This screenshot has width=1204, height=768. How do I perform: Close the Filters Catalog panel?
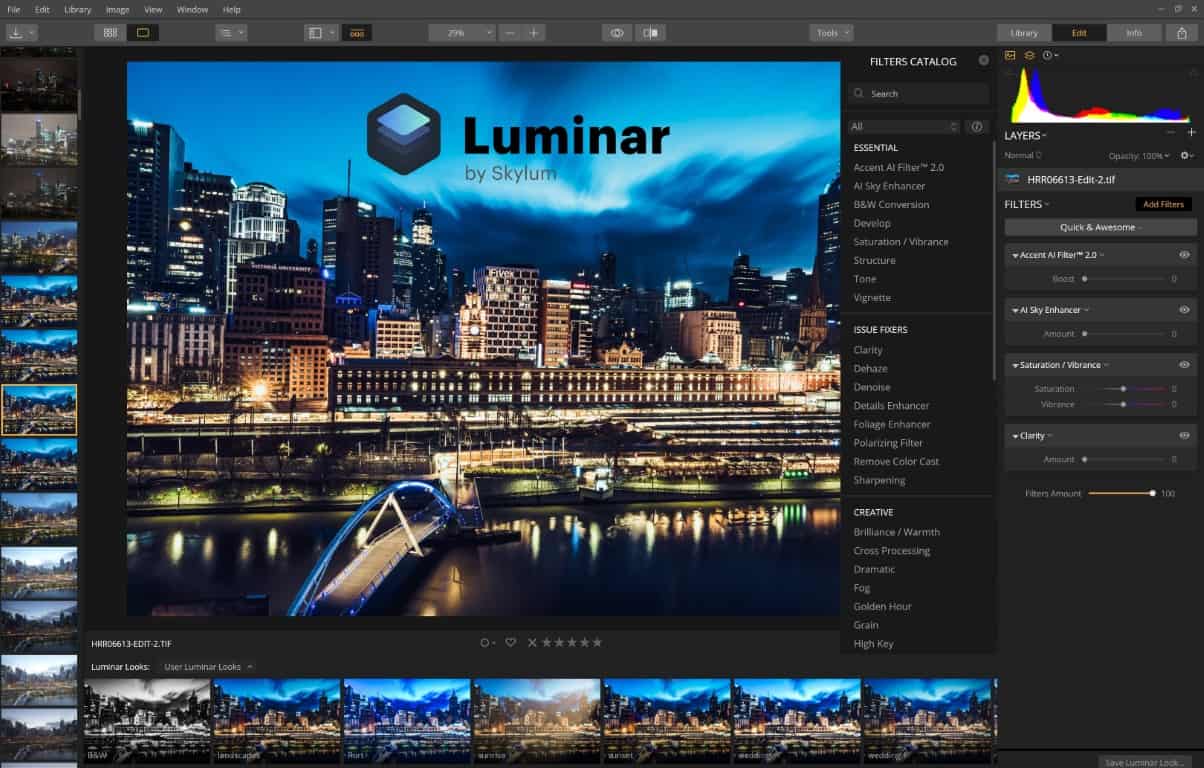tap(983, 61)
